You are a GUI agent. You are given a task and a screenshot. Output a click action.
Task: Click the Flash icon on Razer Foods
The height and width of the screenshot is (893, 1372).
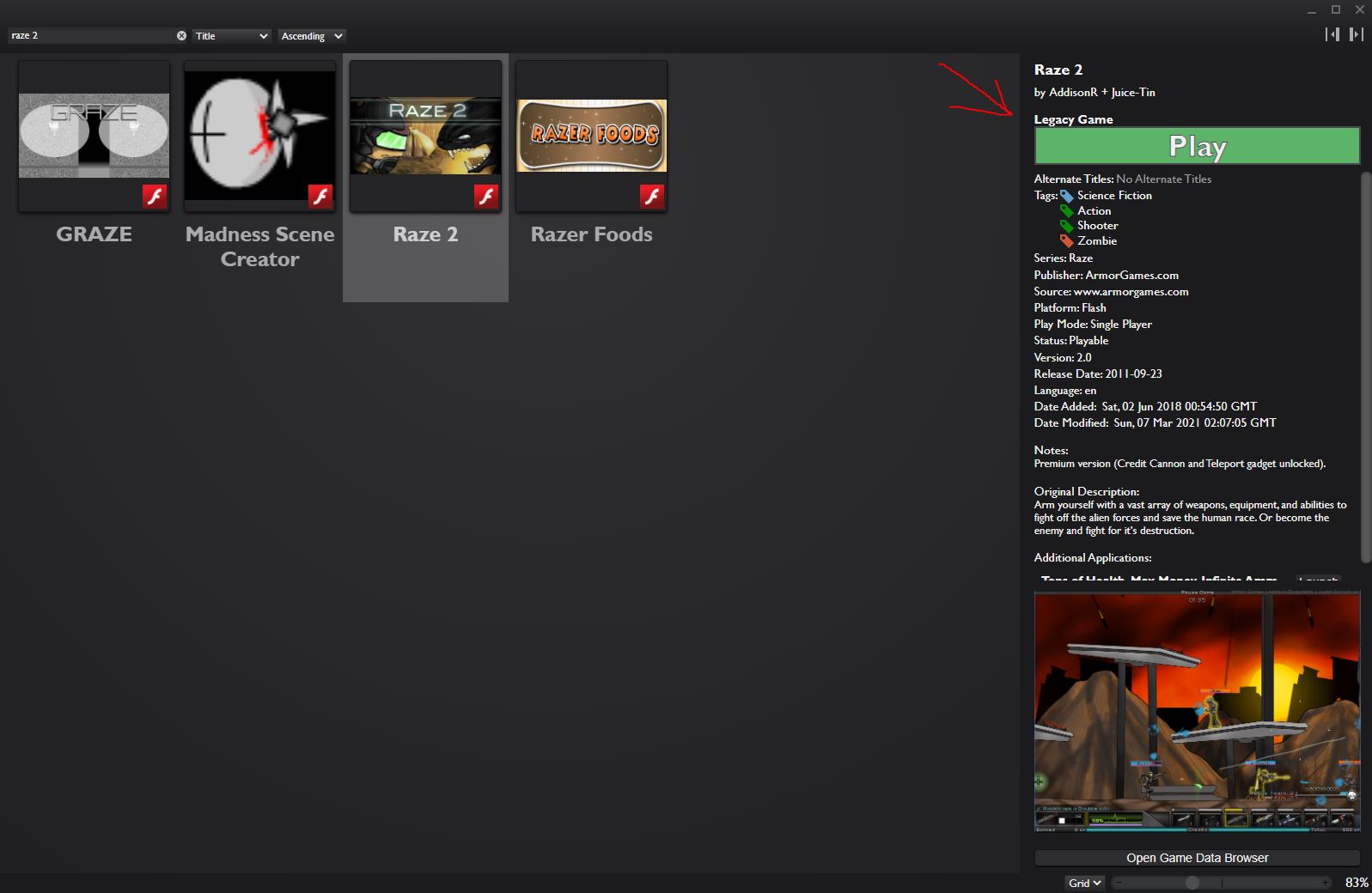tap(652, 197)
